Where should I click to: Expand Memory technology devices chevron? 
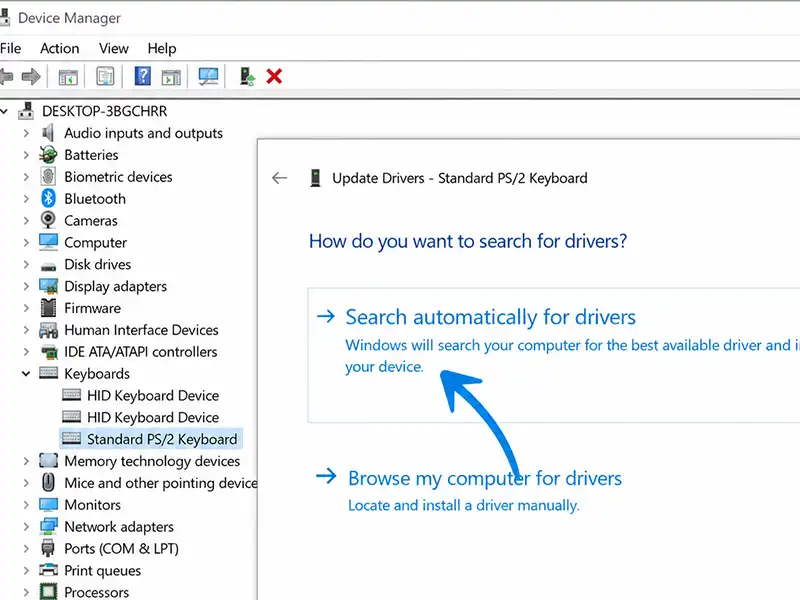click(x=26, y=461)
